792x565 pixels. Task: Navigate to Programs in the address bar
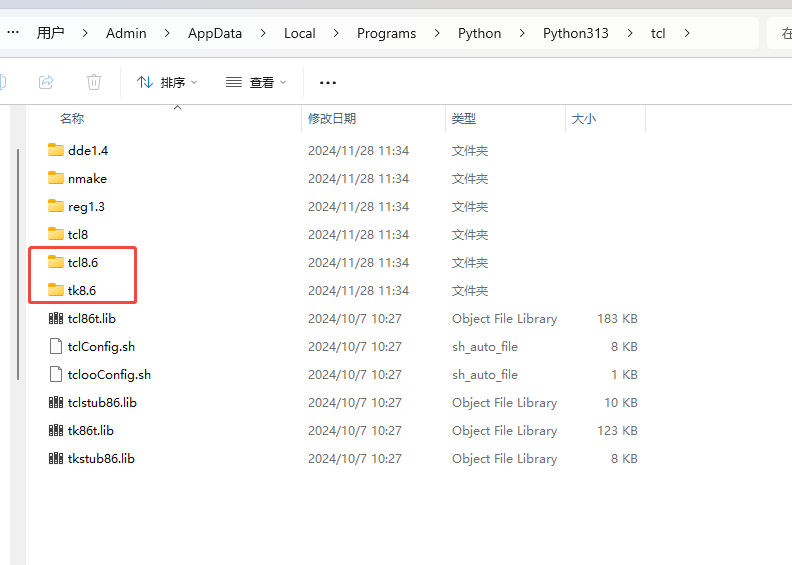(386, 33)
